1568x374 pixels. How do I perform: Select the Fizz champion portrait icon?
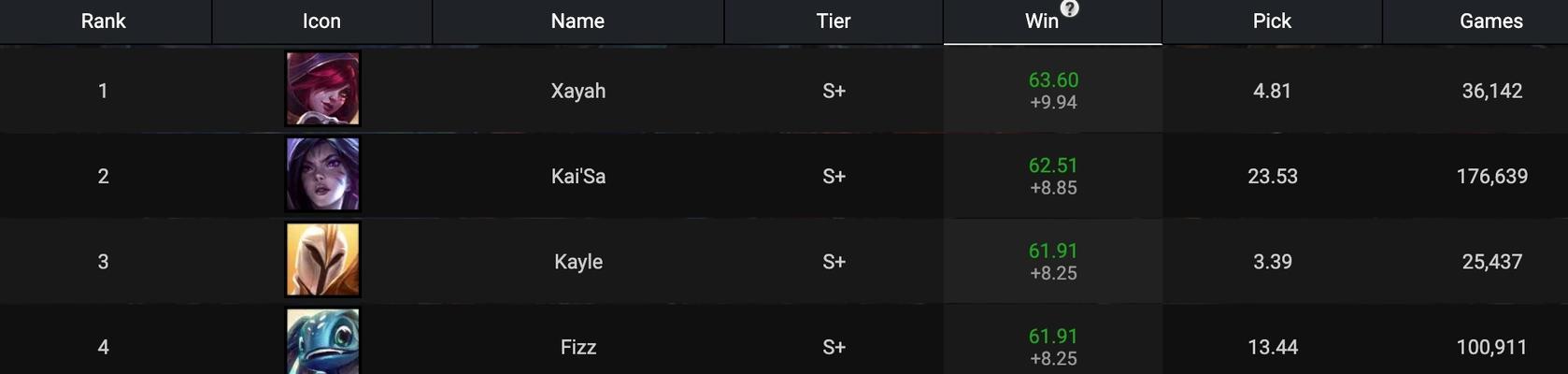point(322,341)
